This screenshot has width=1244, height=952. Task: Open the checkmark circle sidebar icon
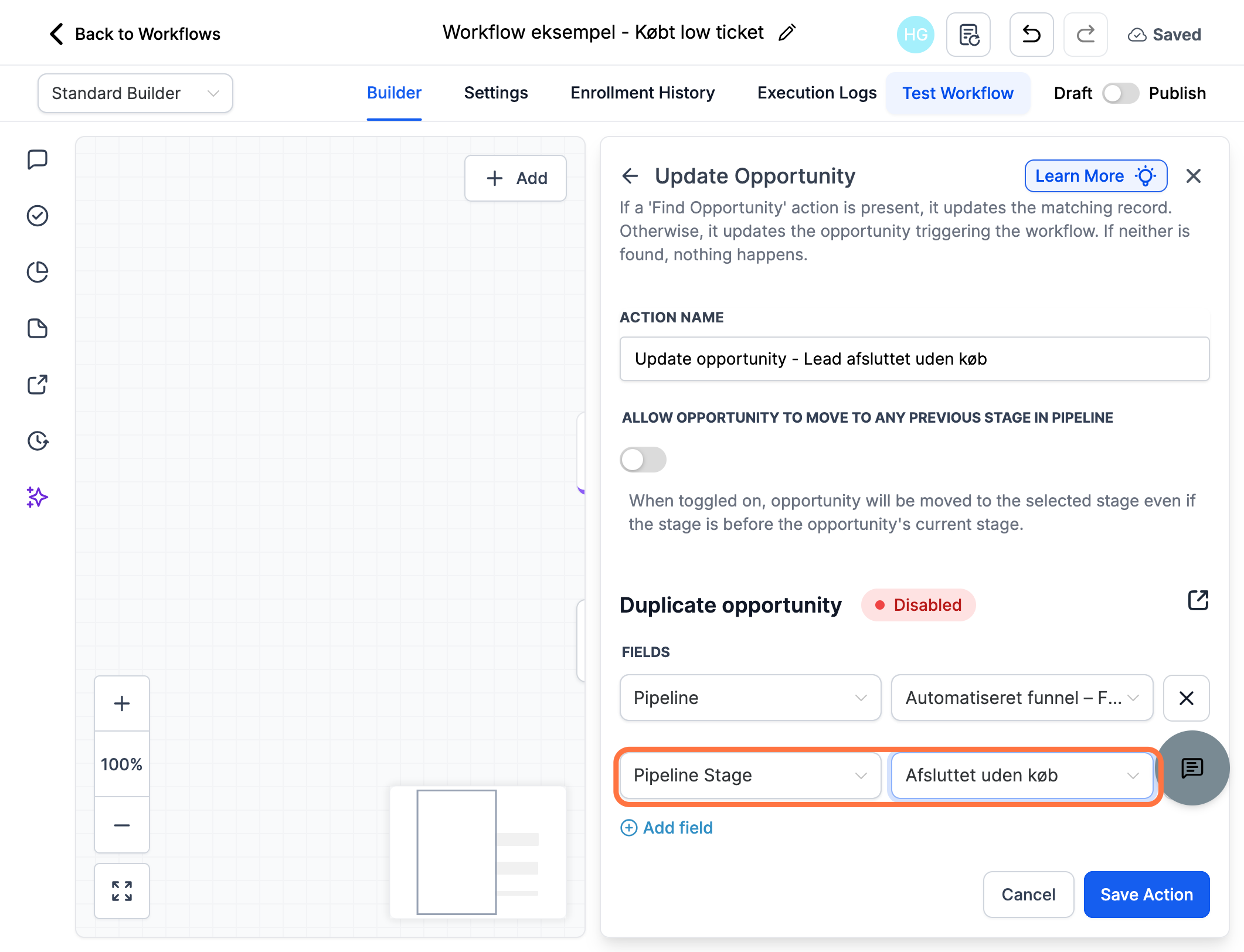(38, 216)
